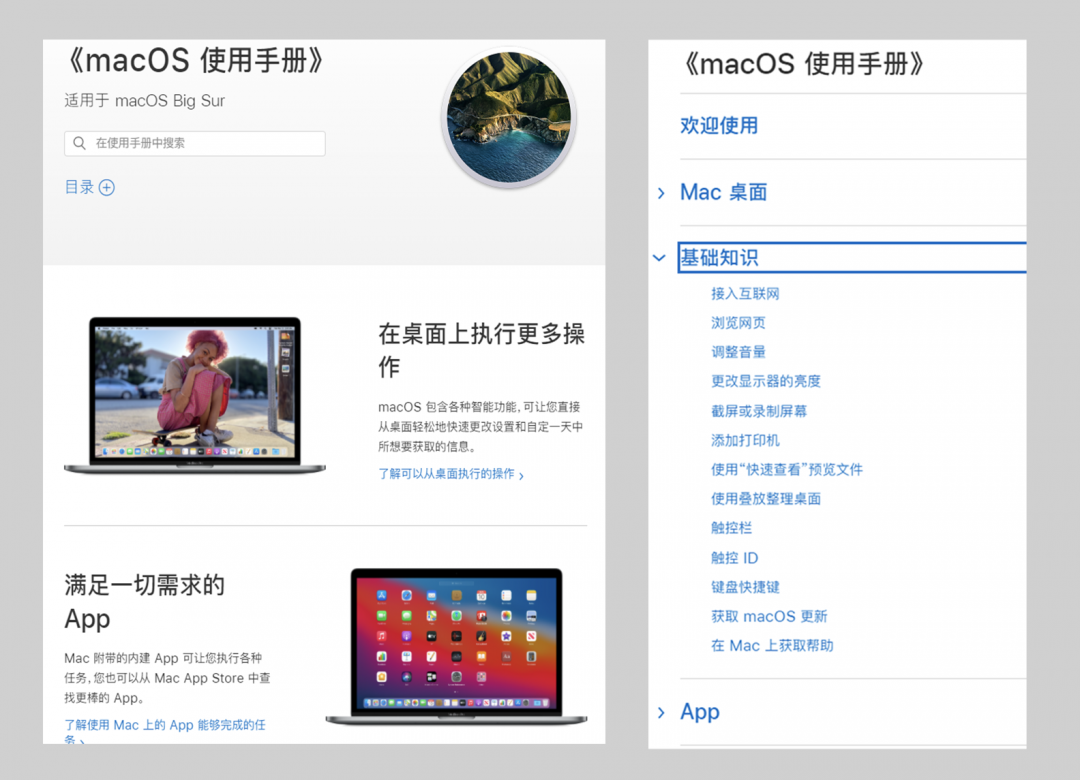Open the 获取 macOS 更新 topic

[x=769, y=616]
